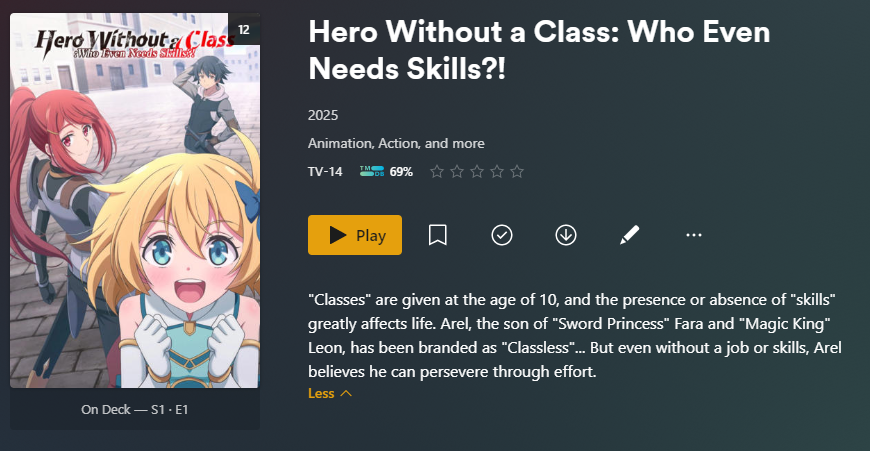
Task: Rate the show five stars
Action: click(x=517, y=171)
